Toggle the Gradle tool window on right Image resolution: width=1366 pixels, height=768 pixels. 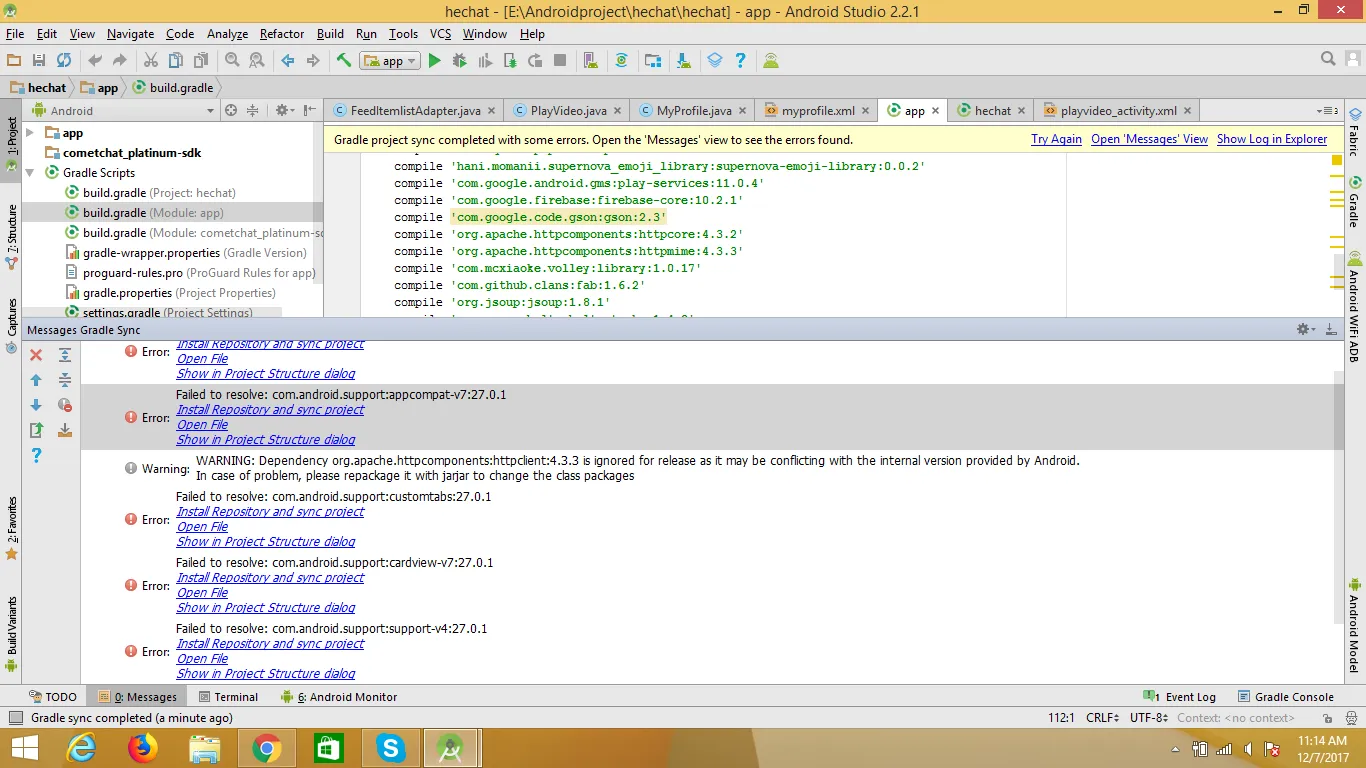coord(1355,202)
